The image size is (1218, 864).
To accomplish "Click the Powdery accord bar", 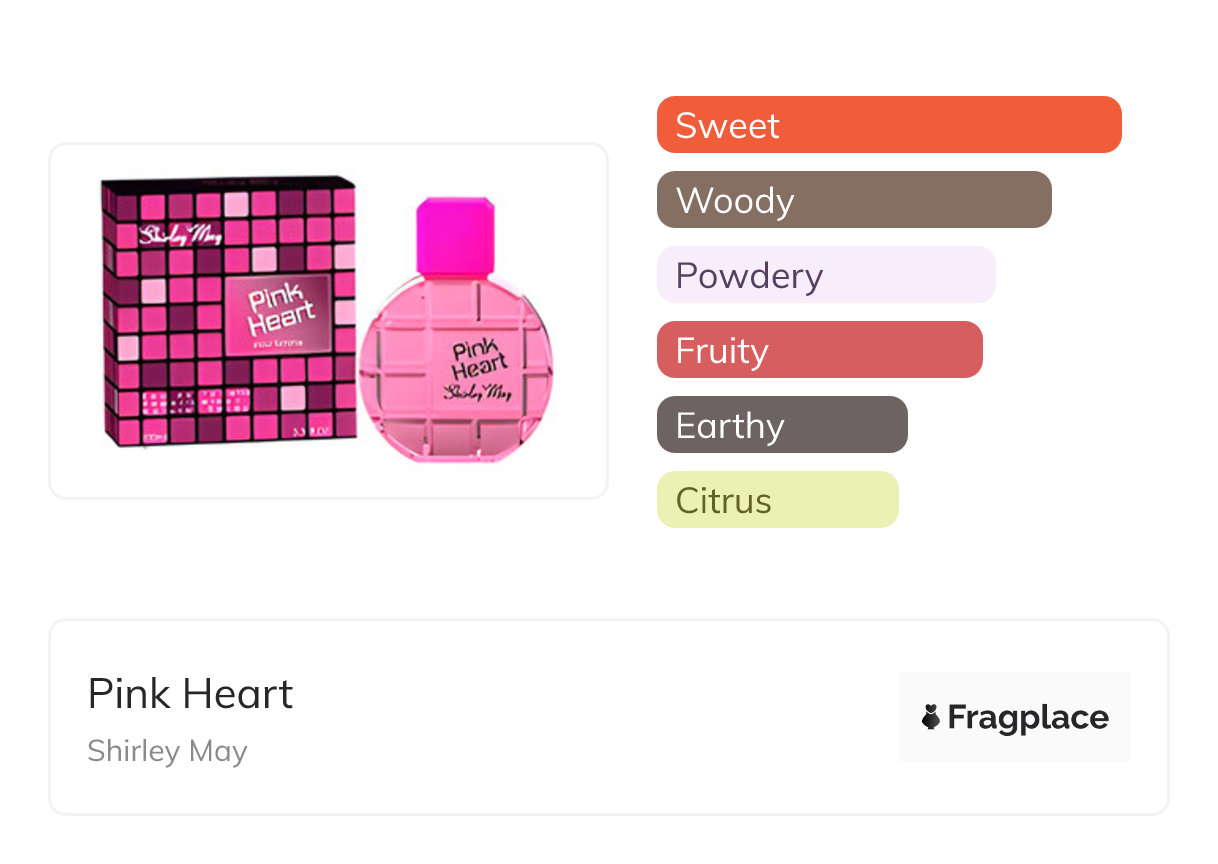I will (x=825, y=275).
